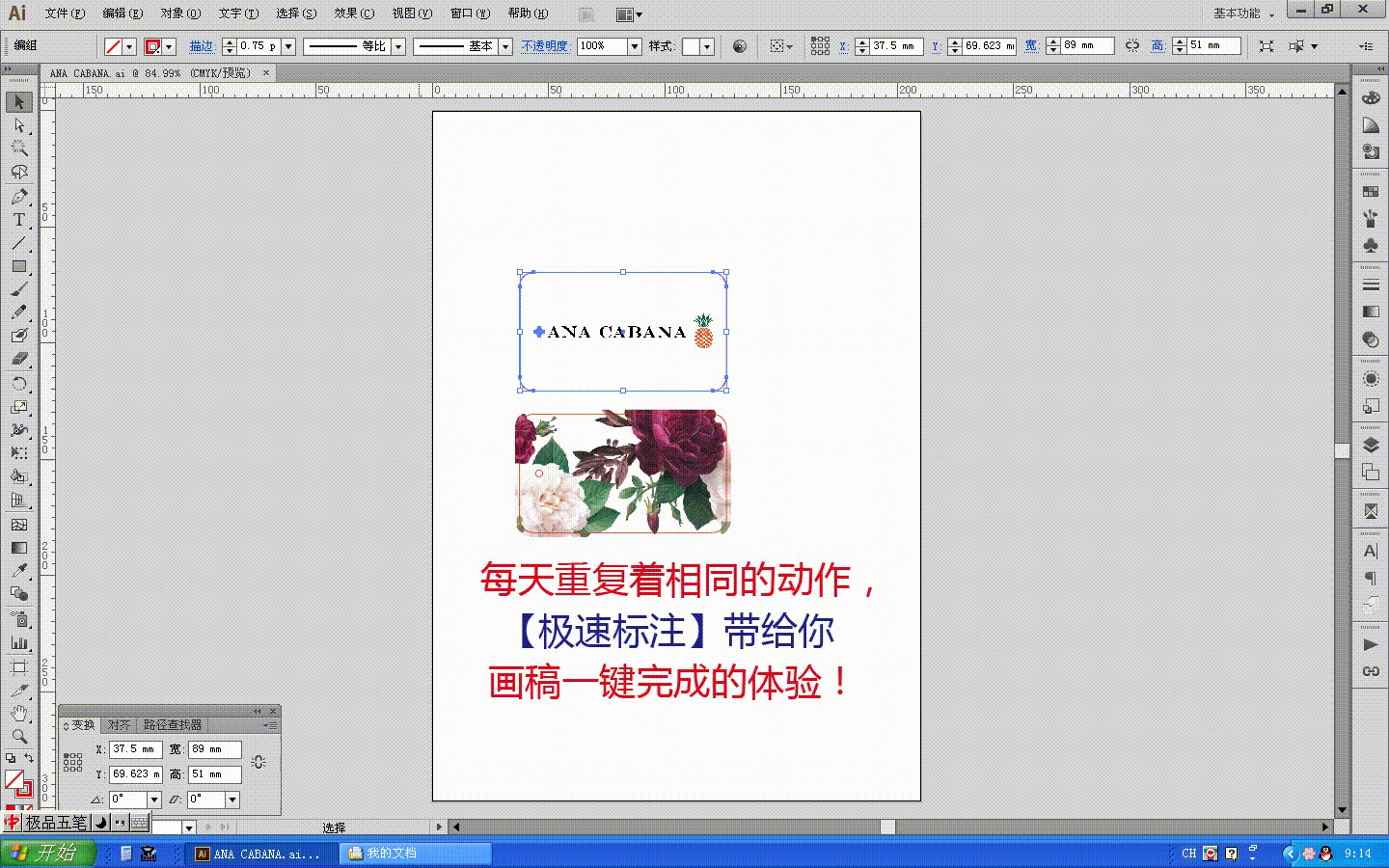The width and height of the screenshot is (1389, 868).
Task: Swap fill and stroke colors
Action: (29, 758)
